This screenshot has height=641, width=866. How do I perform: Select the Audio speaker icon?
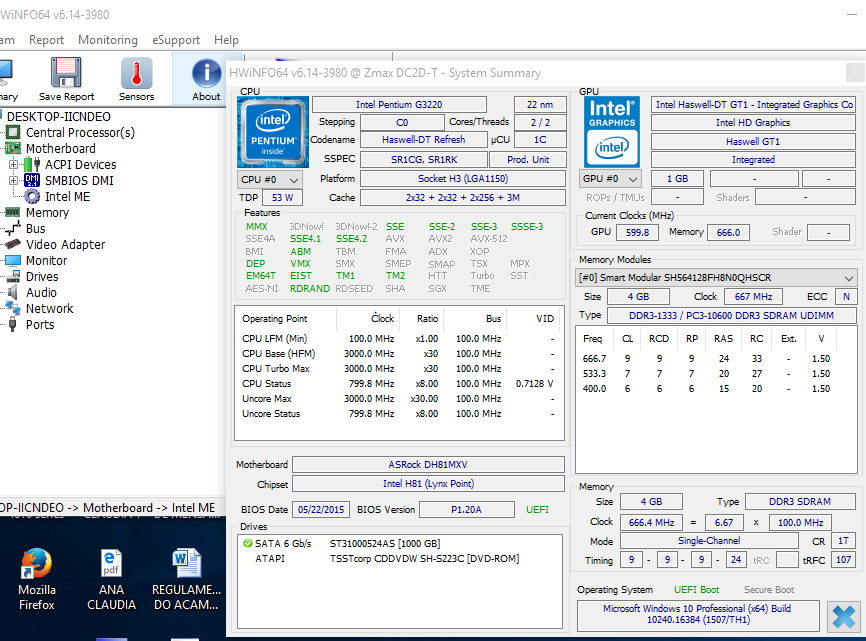click(13, 293)
